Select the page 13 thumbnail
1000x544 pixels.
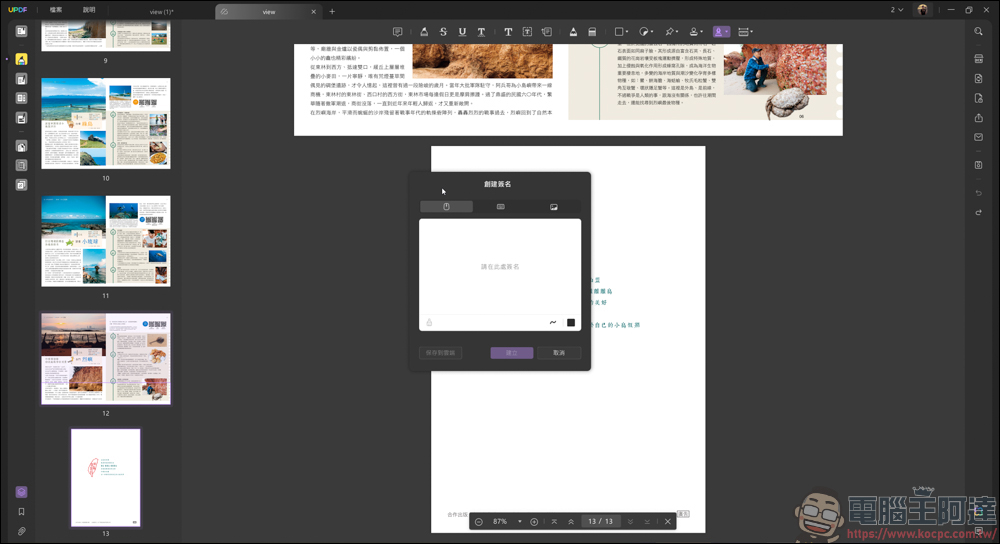[x=106, y=478]
